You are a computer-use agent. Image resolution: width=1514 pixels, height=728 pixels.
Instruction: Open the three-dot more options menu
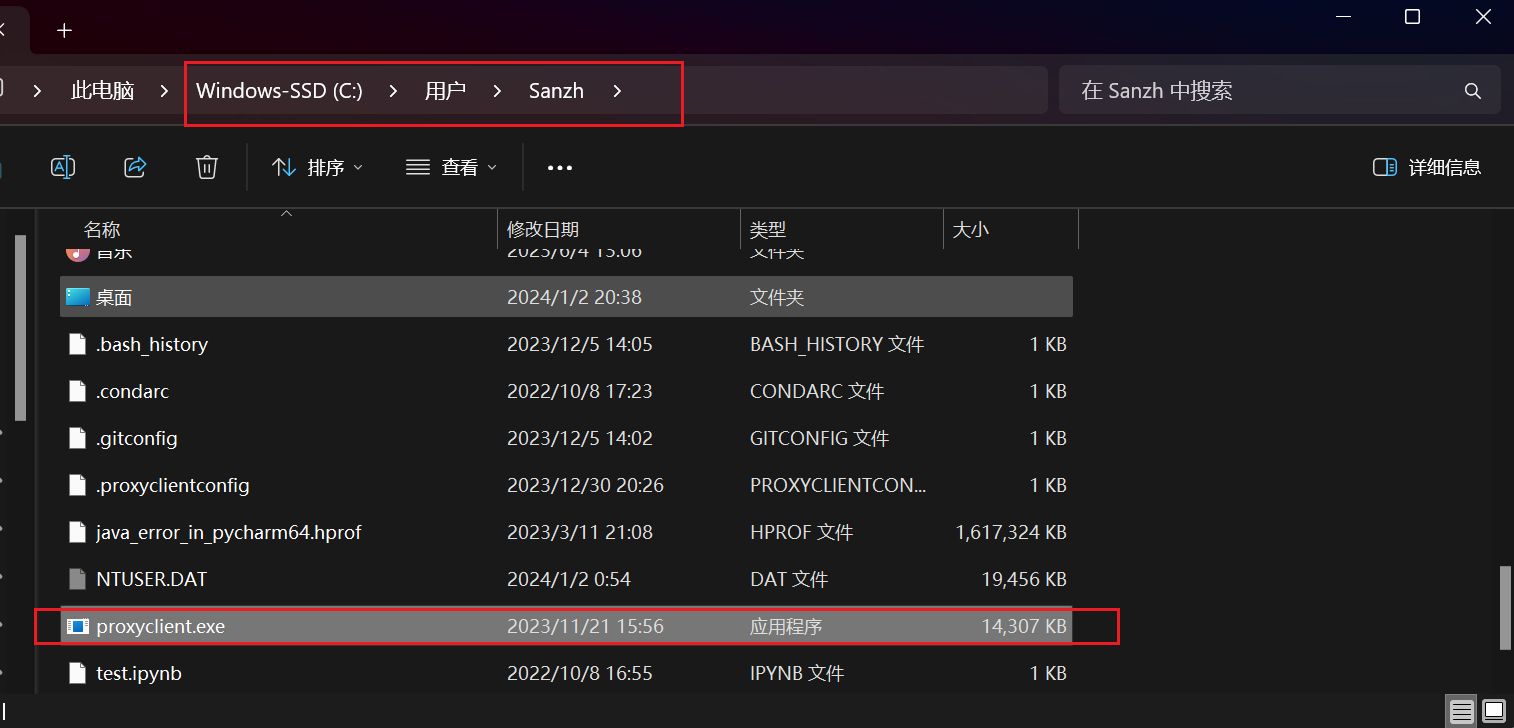pos(560,168)
